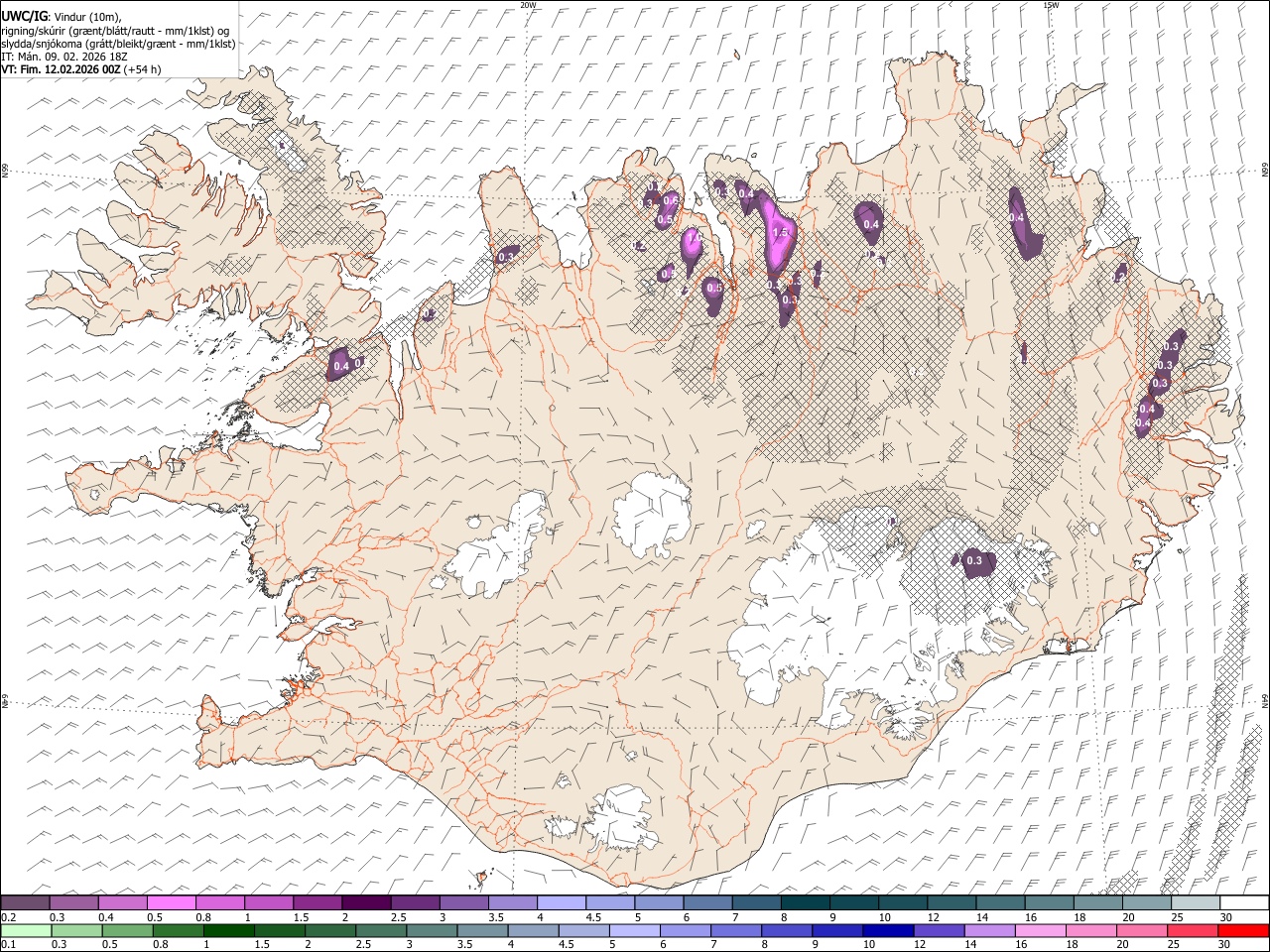The height and width of the screenshot is (952, 1270).
Task: Click the '0.3' value on the southeastern glacier patch
Action: click(x=974, y=560)
